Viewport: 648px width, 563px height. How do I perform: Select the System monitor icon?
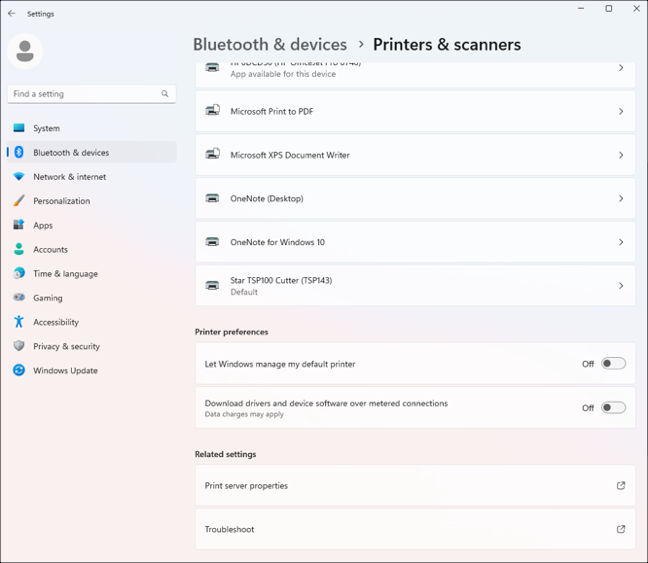pyautogui.click(x=19, y=128)
